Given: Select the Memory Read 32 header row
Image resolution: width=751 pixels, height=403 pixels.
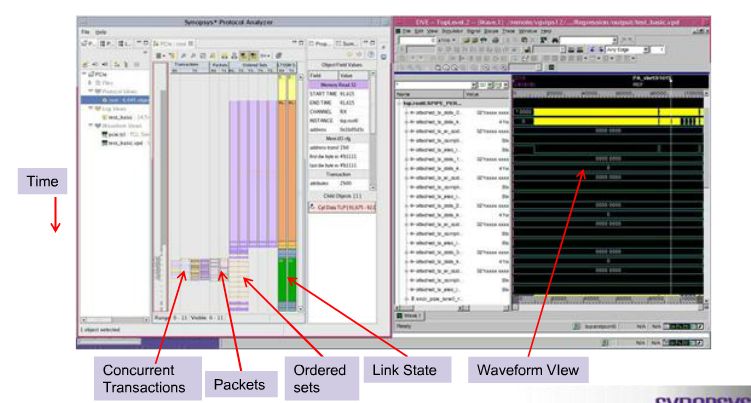Looking at the screenshot, I should 339,85.
